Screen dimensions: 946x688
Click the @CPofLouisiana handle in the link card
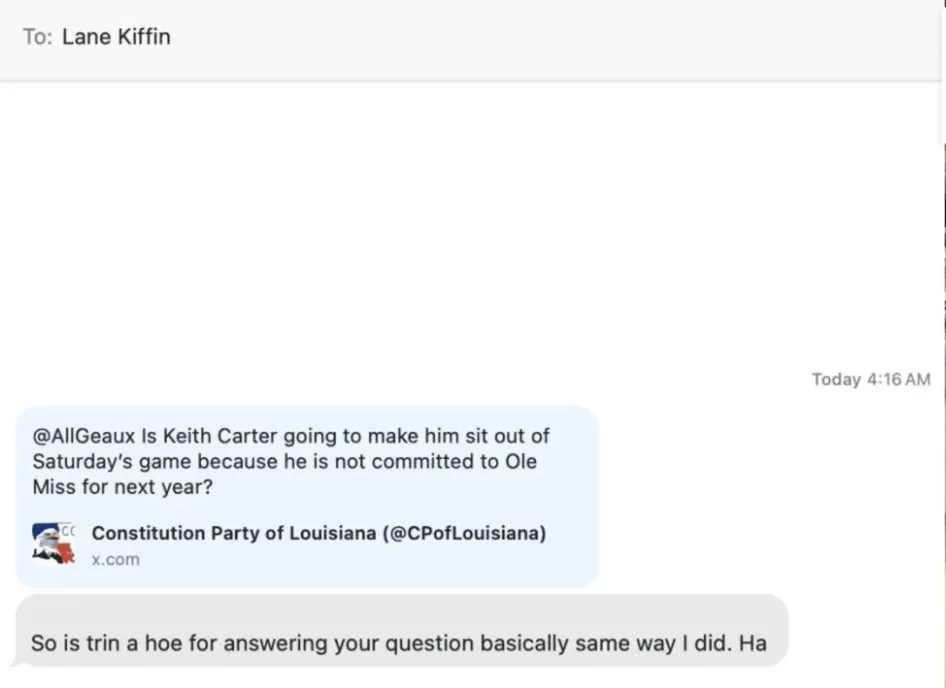465,533
